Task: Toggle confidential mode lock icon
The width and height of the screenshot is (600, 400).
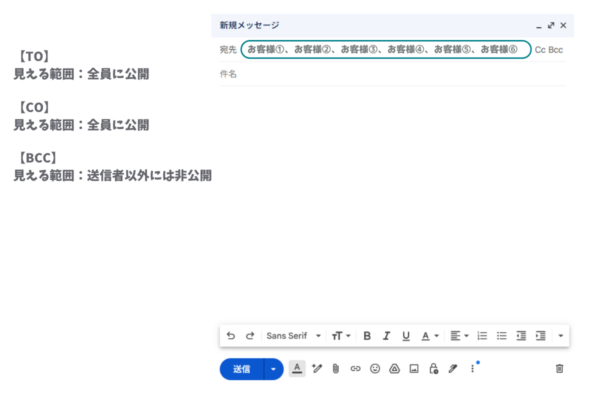Action: [x=434, y=369]
